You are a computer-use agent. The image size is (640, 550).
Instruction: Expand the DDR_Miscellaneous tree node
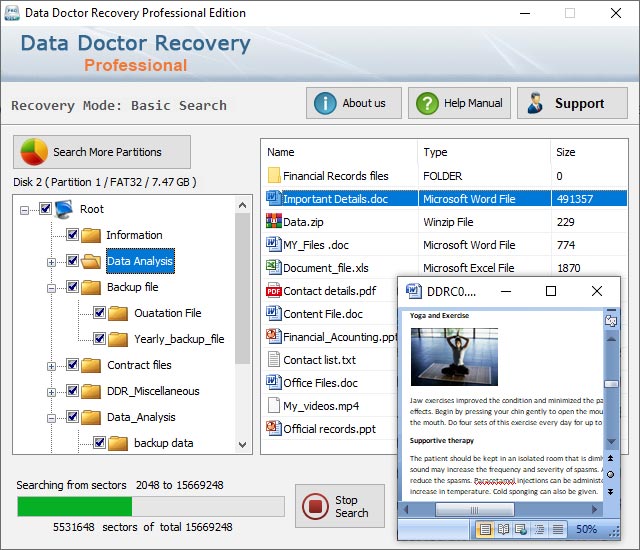pos(51,393)
